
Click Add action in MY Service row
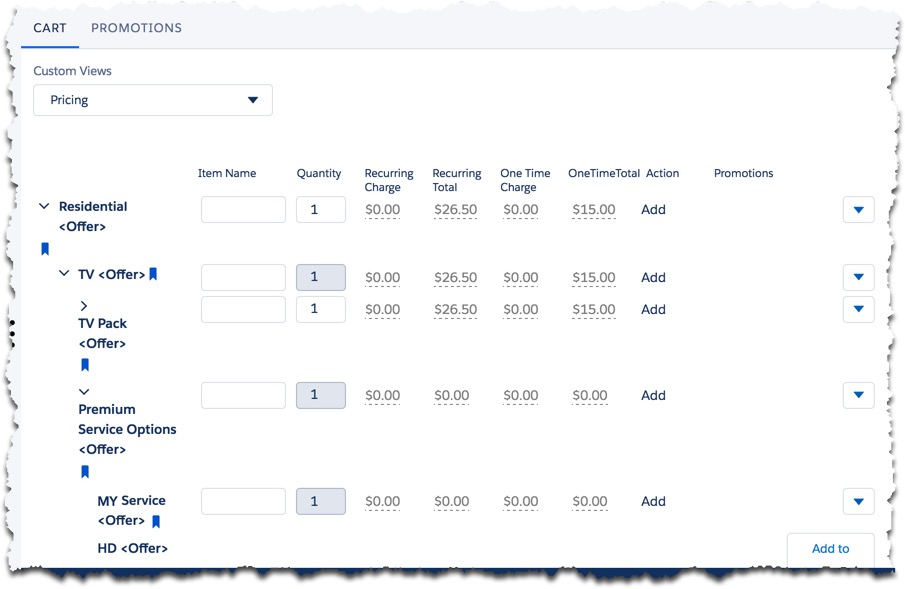[x=653, y=501]
